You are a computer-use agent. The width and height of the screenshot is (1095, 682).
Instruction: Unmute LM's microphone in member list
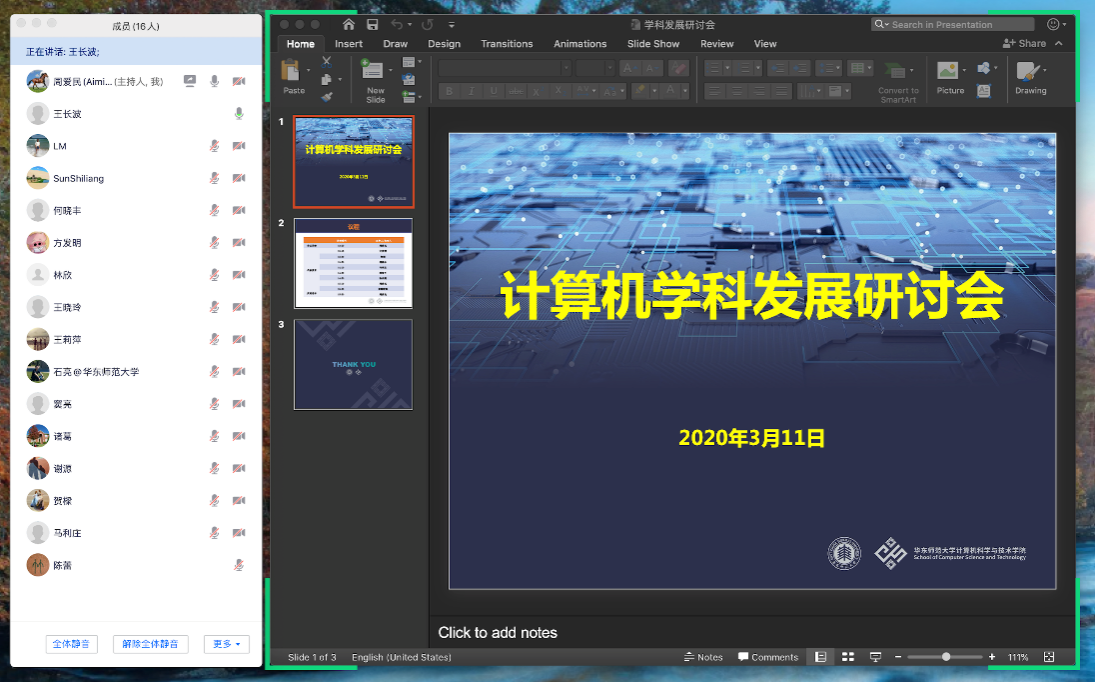click(x=214, y=146)
